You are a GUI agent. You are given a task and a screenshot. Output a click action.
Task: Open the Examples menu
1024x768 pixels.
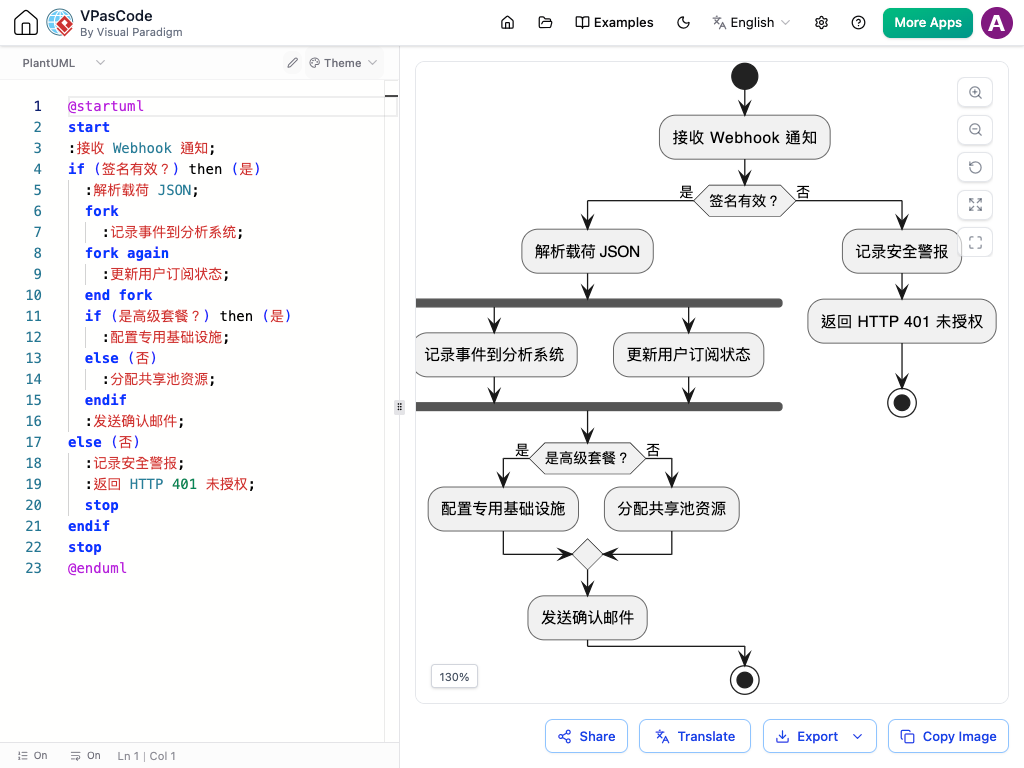tap(614, 23)
